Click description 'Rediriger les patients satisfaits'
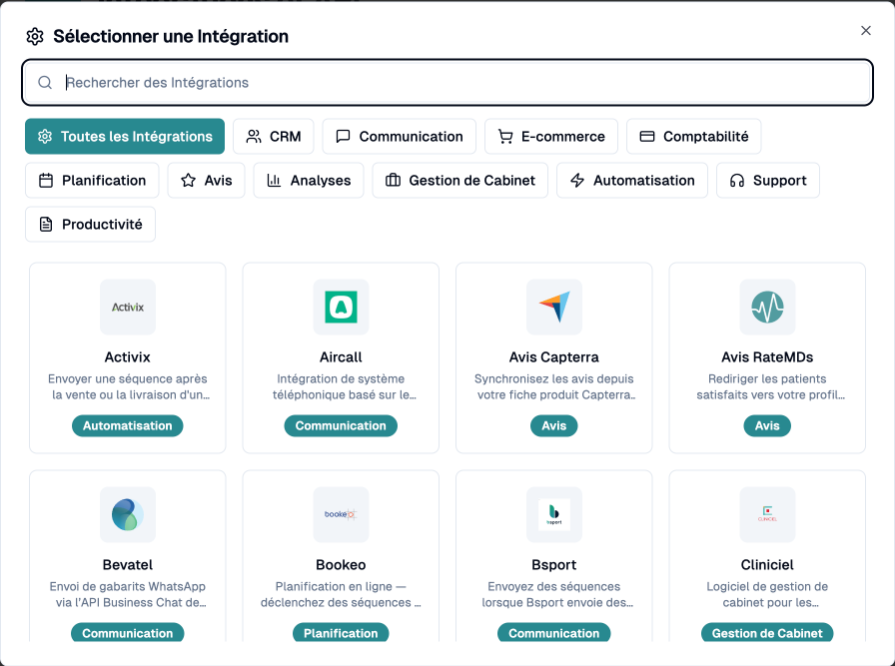Viewport: 895px width, 666px height. pos(769,387)
